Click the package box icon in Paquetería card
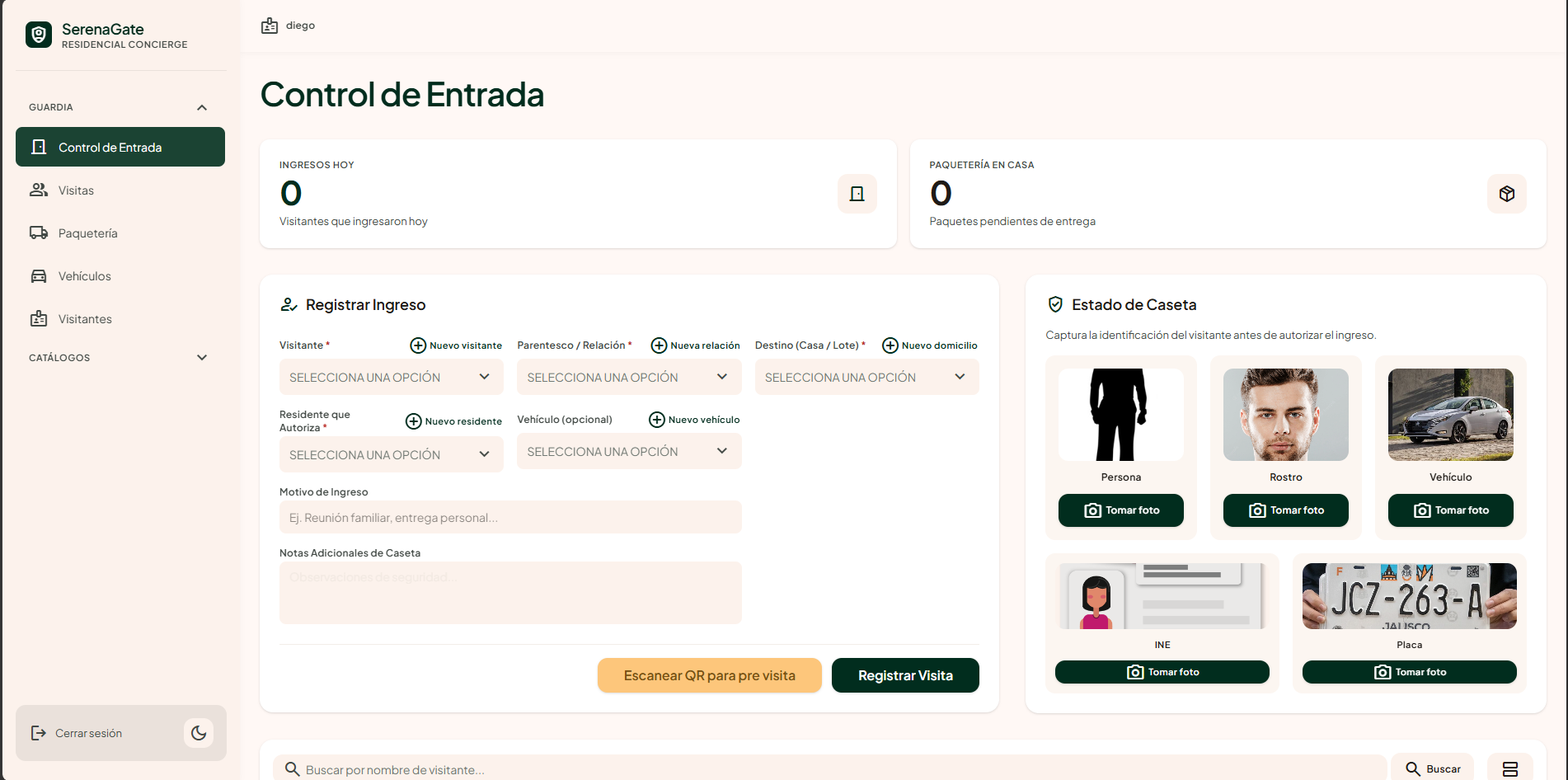The image size is (1568, 780). (1507, 194)
